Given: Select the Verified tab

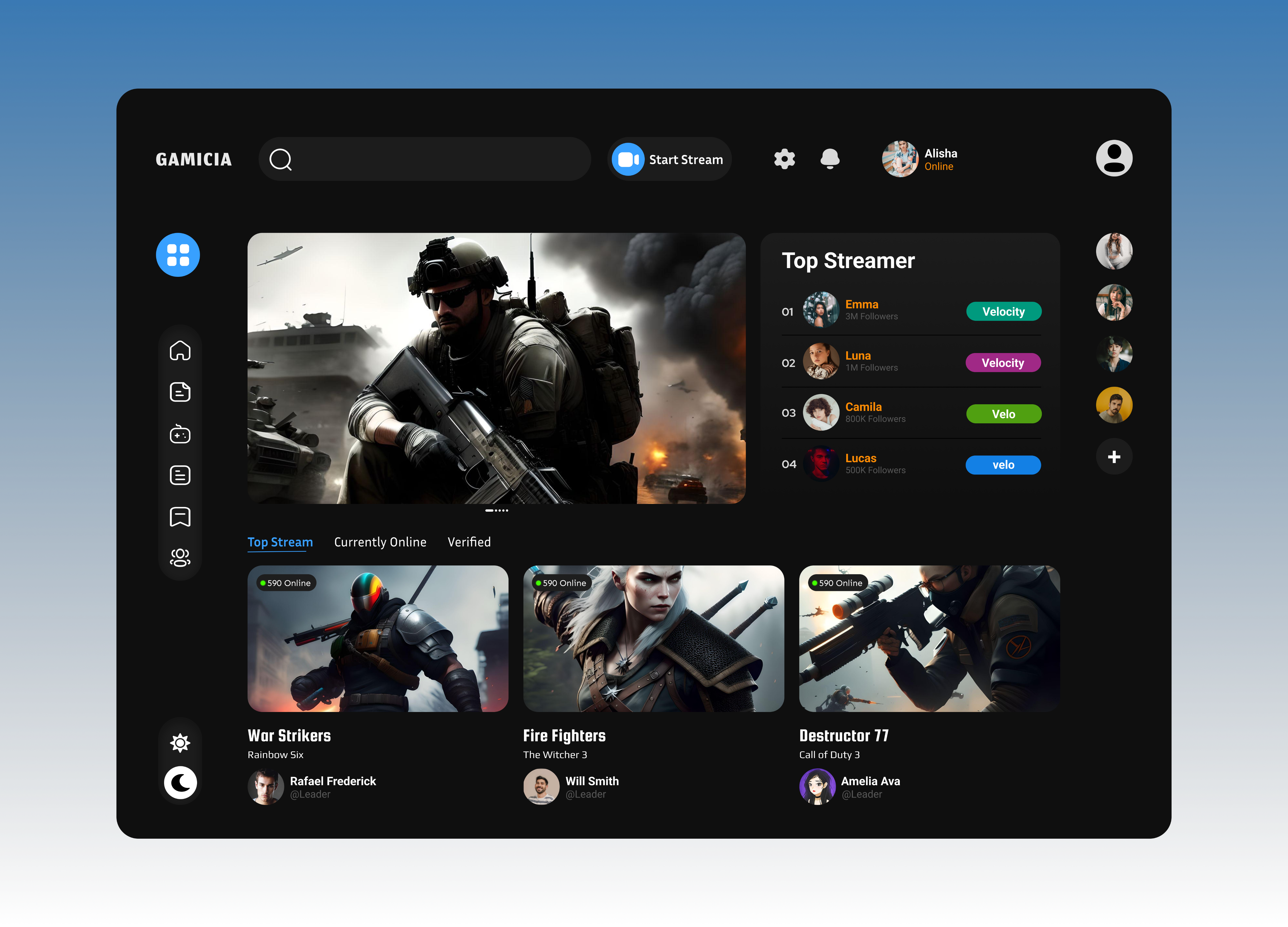Looking at the screenshot, I should coord(469,542).
